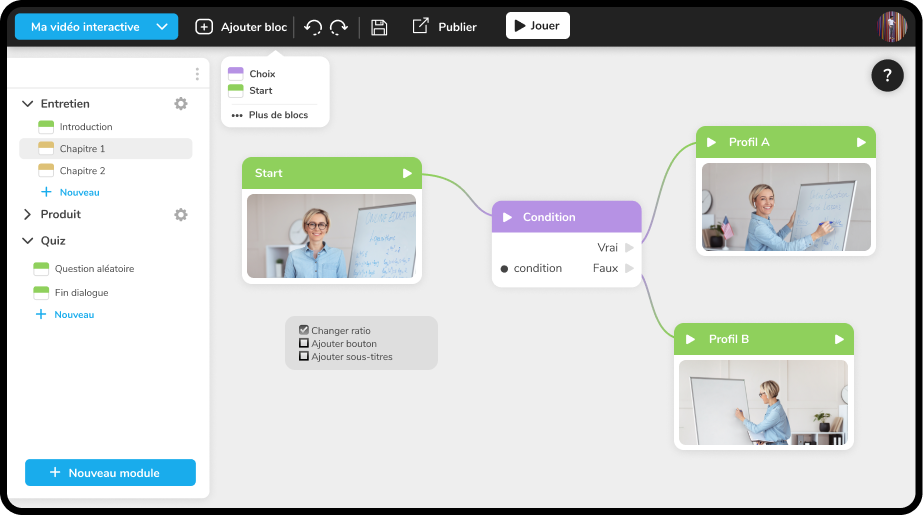This screenshot has width=923, height=515.
Task: Click Nouveau link under Entretien
Action: coord(79,192)
